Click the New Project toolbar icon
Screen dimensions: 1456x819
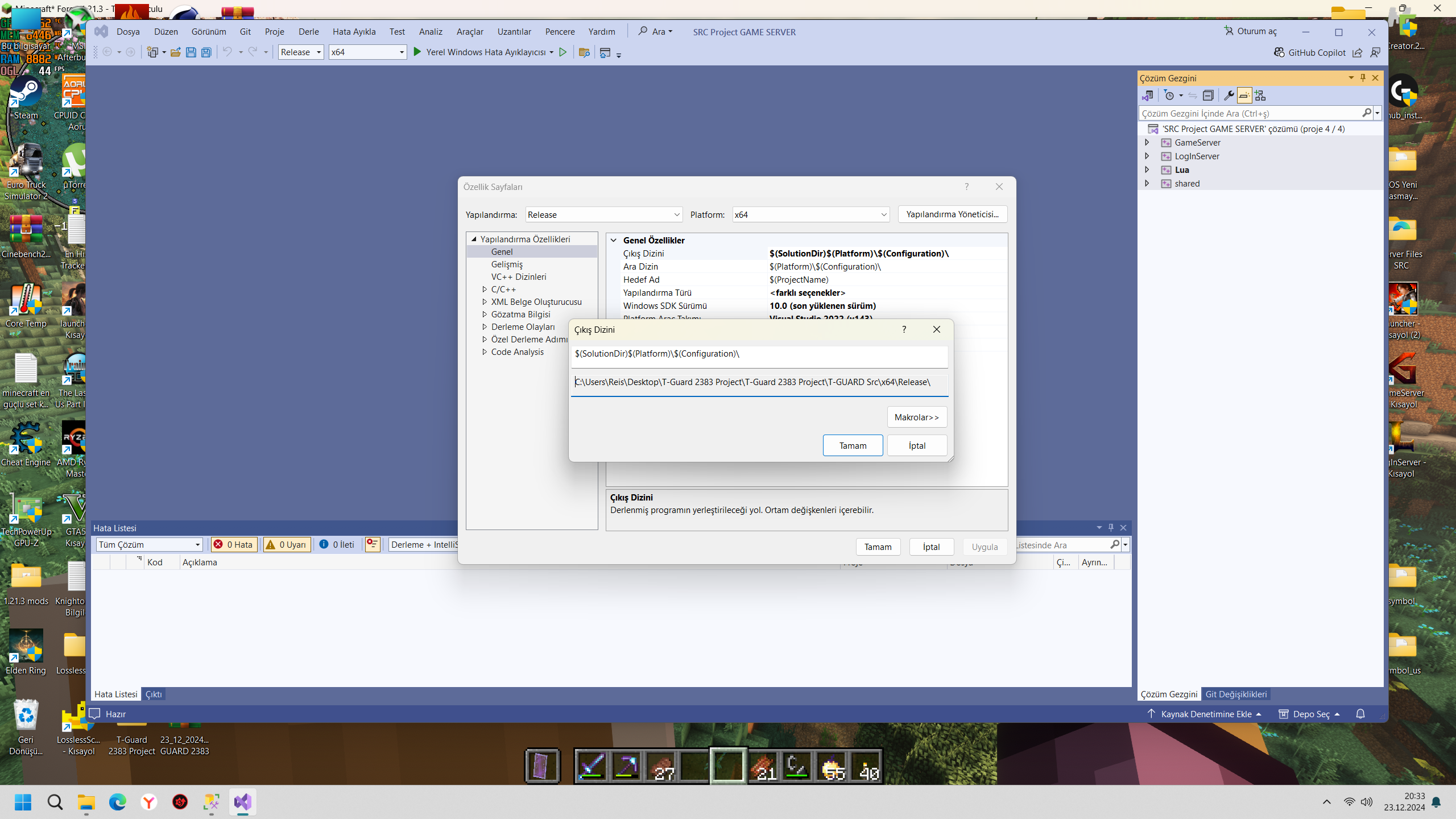[x=152, y=52]
